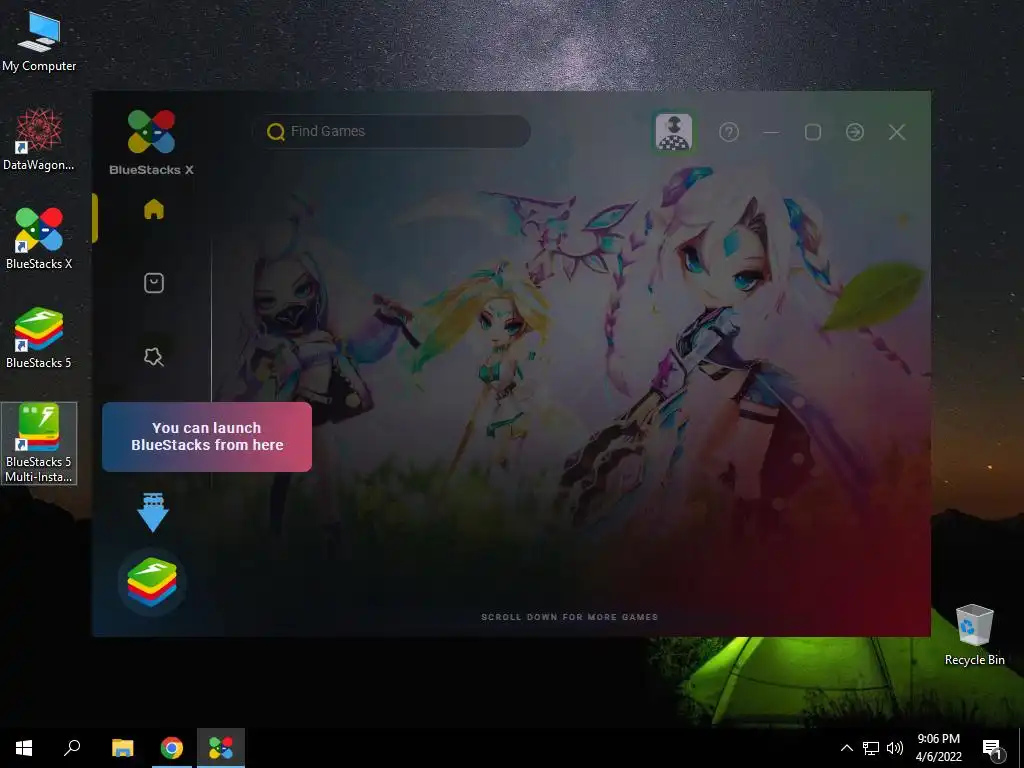The image size is (1024, 768).
Task: Open the user profile avatar
Action: (x=673, y=132)
